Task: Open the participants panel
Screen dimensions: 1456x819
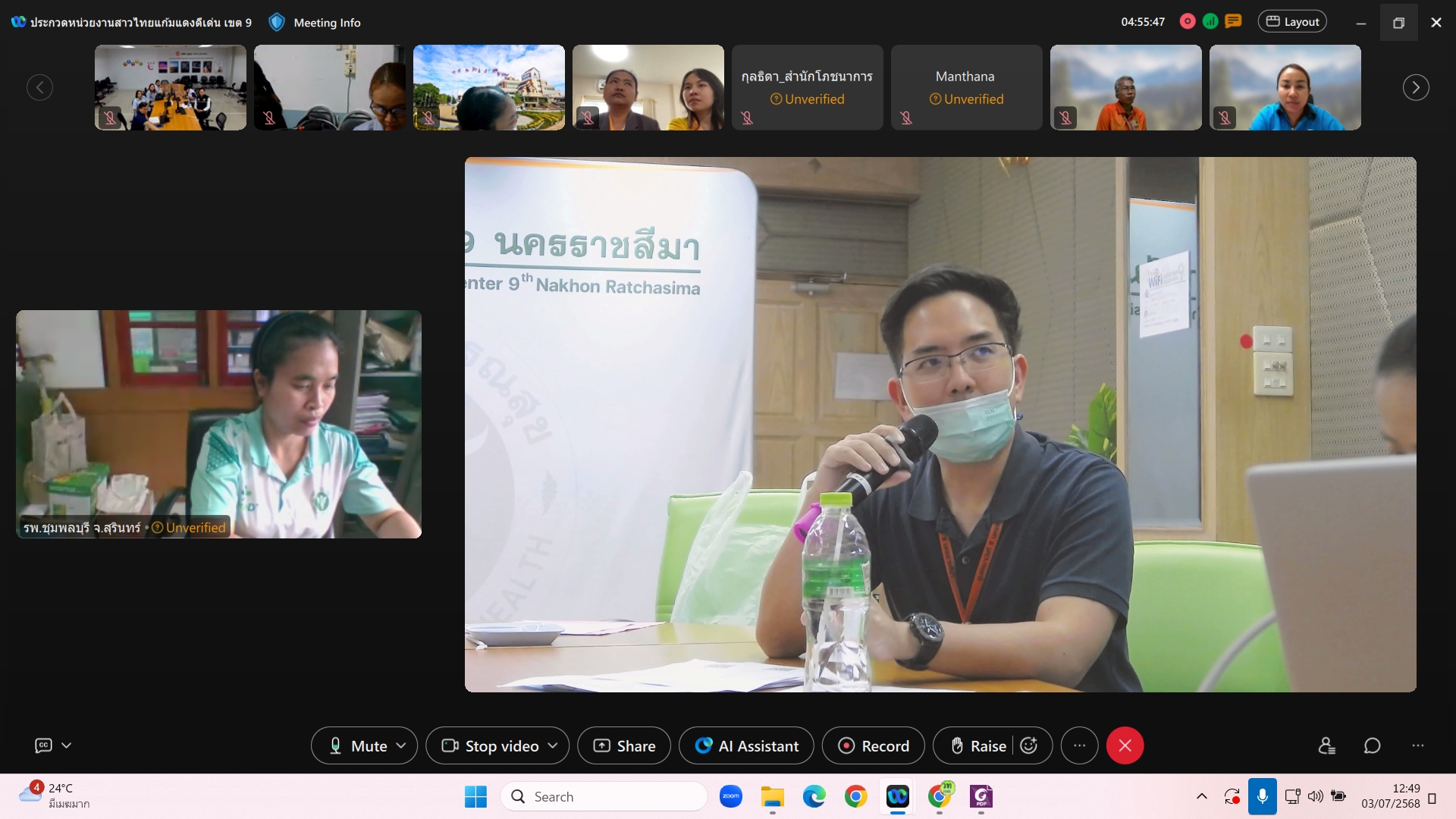Action: [1326, 746]
